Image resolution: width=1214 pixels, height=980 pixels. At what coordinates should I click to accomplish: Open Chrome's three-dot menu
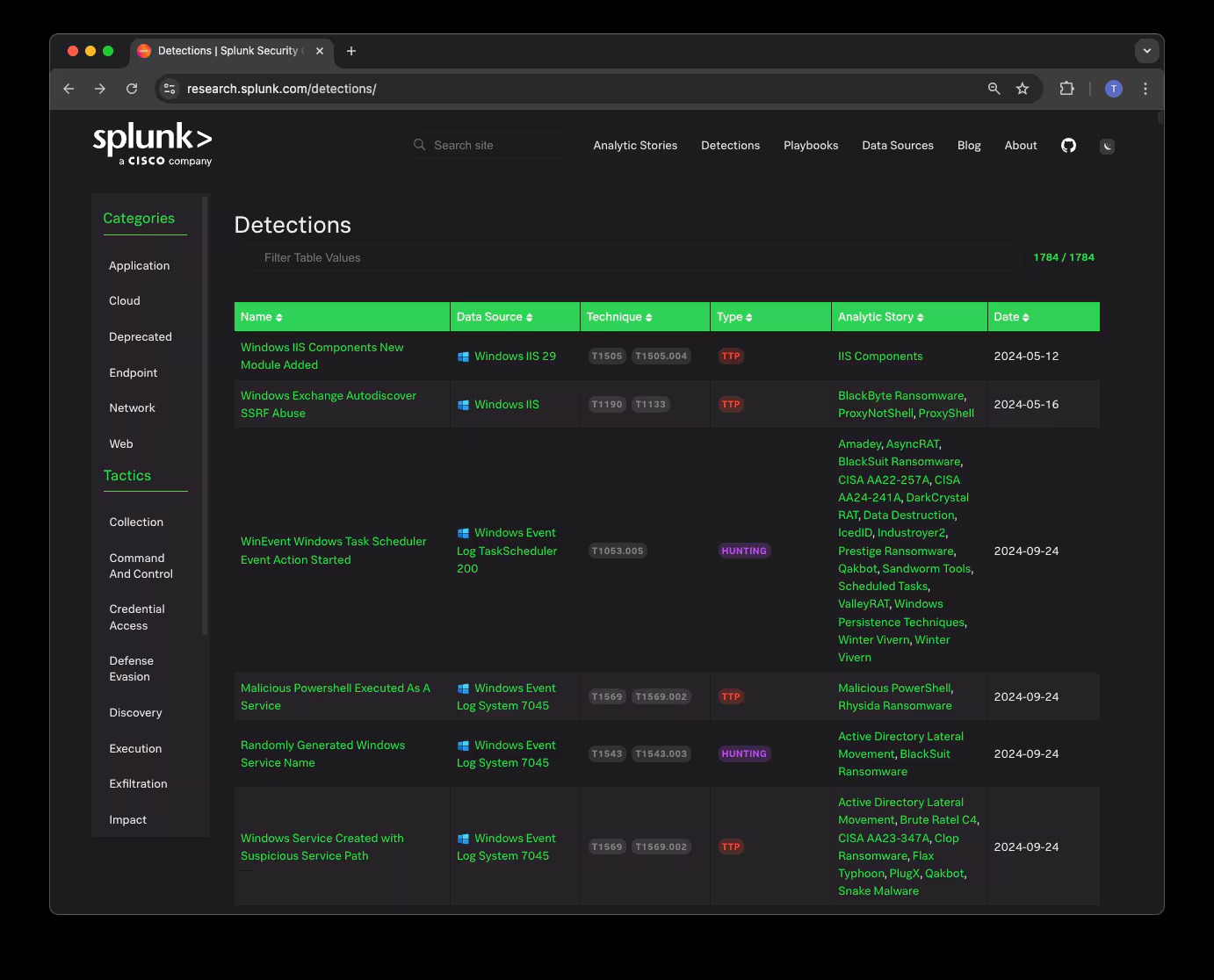[x=1145, y=89]
